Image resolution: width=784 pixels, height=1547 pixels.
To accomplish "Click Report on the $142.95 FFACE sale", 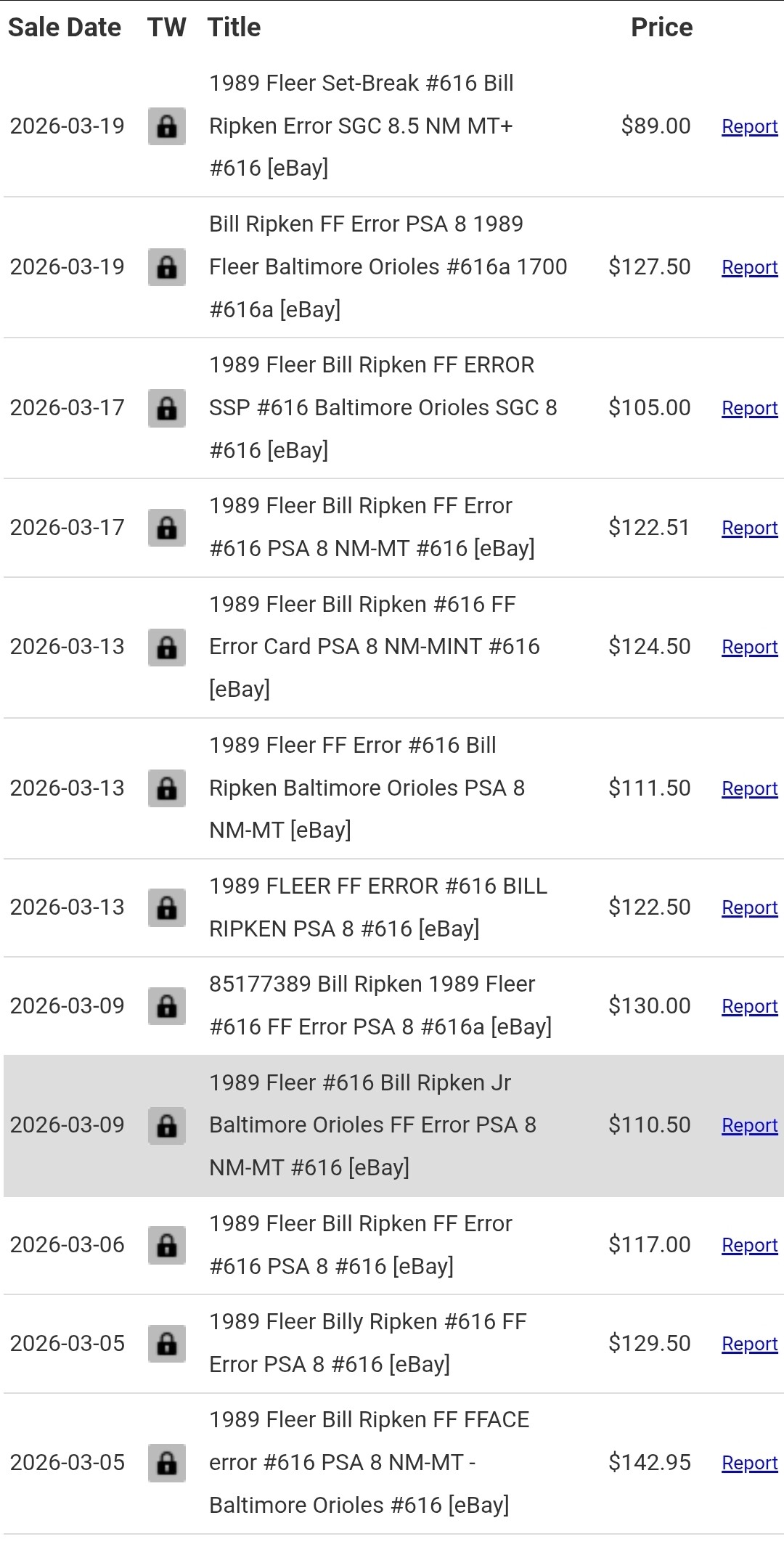I will tap(750, 1463).
